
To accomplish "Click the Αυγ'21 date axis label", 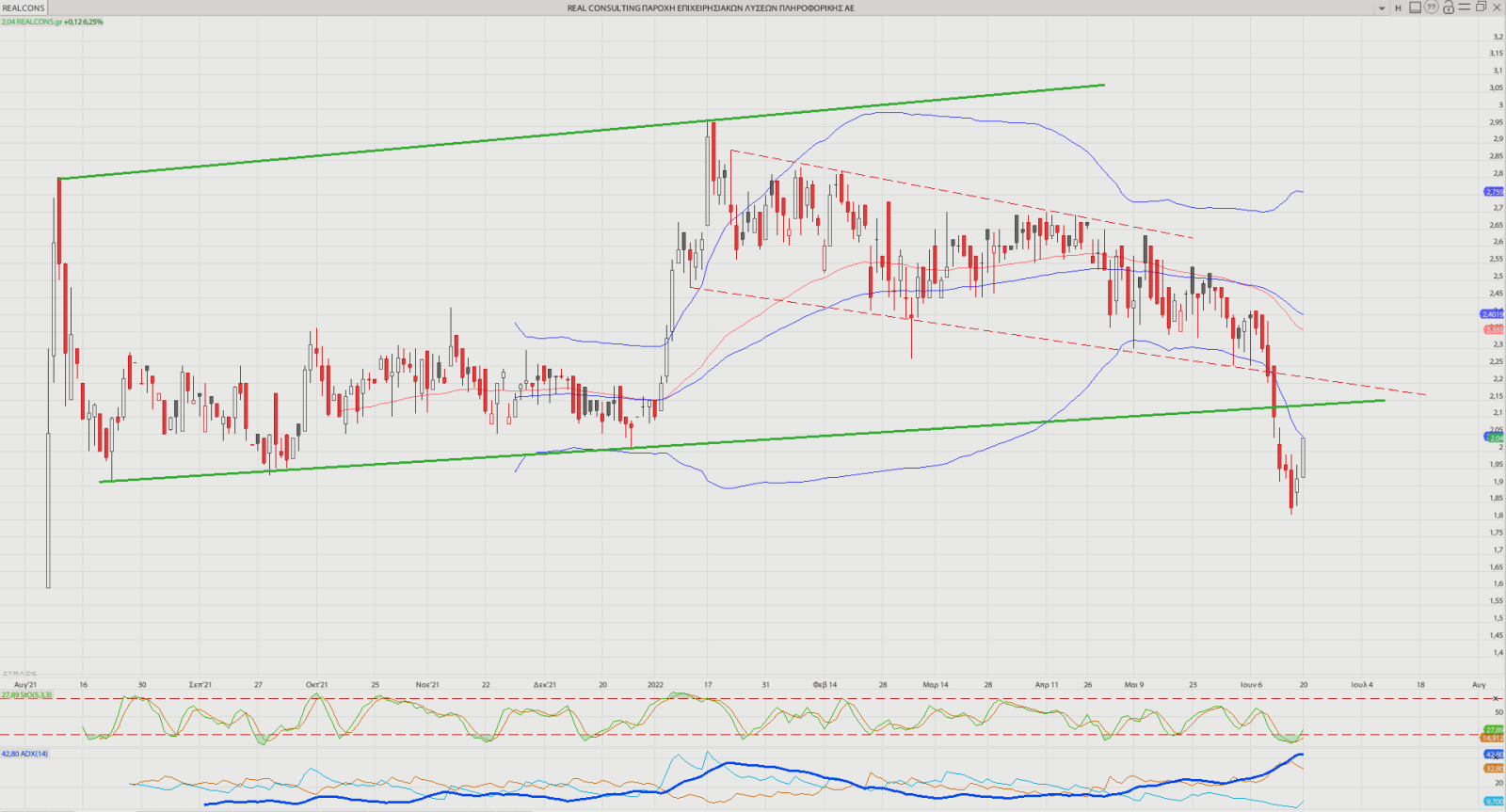I will 25,685.
